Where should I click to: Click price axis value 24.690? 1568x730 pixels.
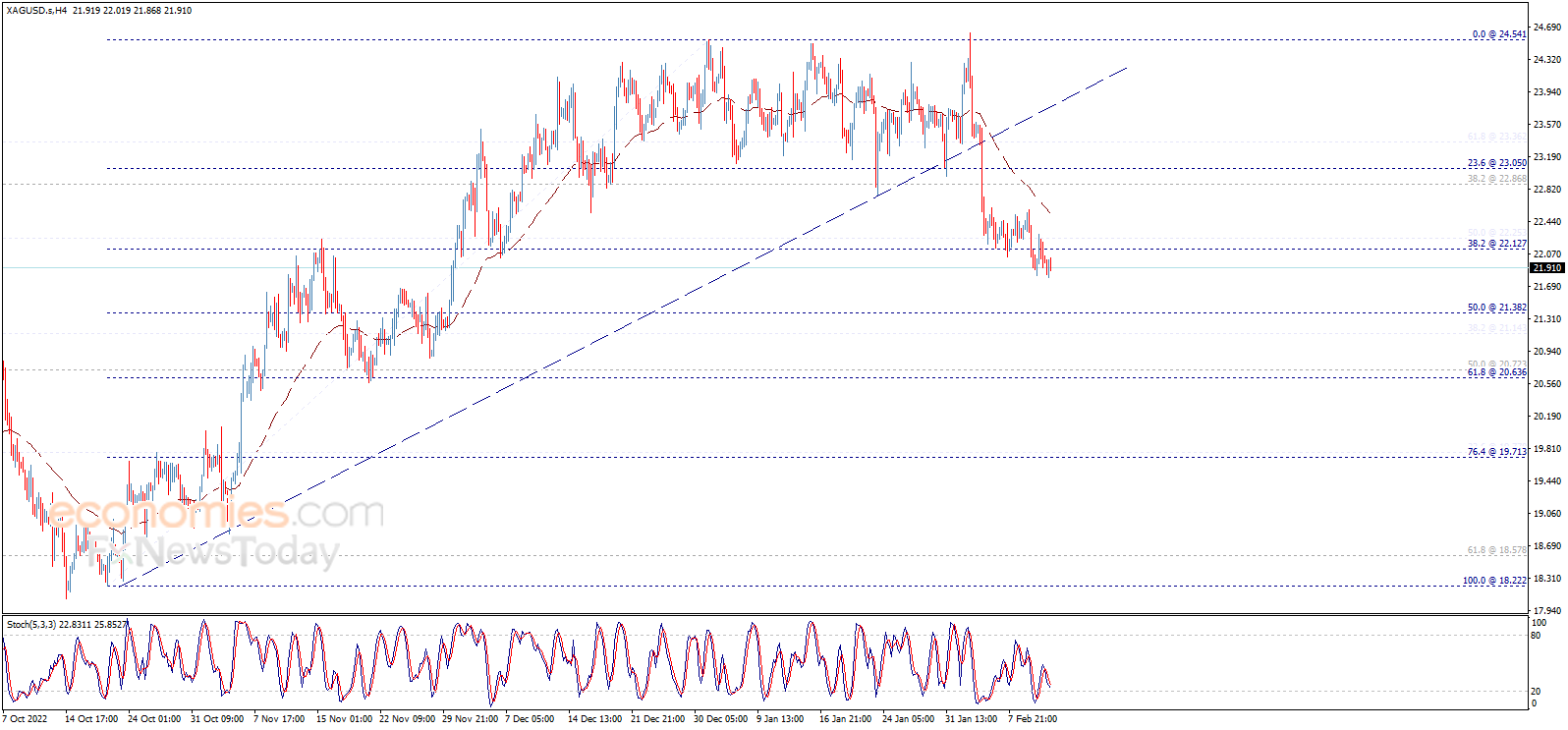(x=1547, y=28)
